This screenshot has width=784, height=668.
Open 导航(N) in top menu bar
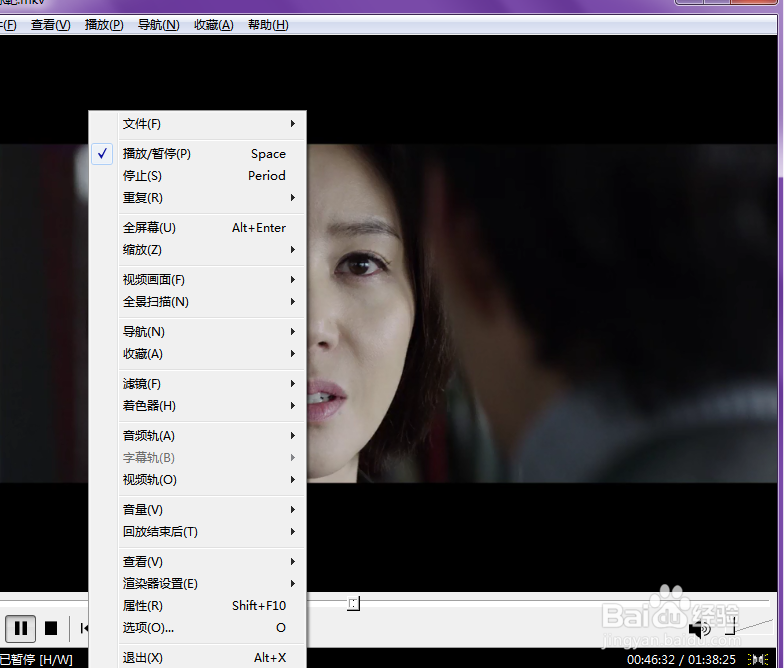coord(158,25)
